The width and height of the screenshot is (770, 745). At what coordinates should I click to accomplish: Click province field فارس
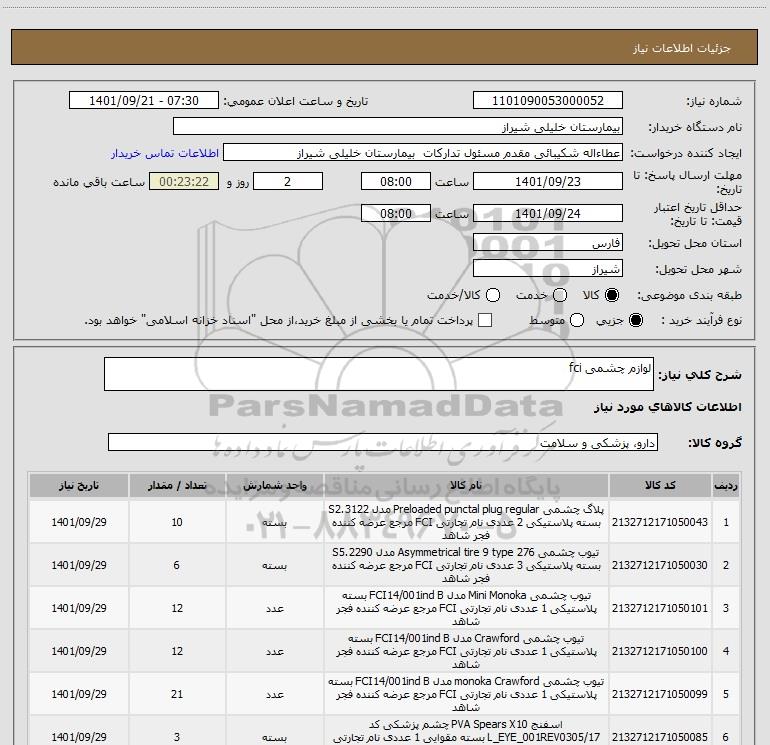click(x=548, y=243)
